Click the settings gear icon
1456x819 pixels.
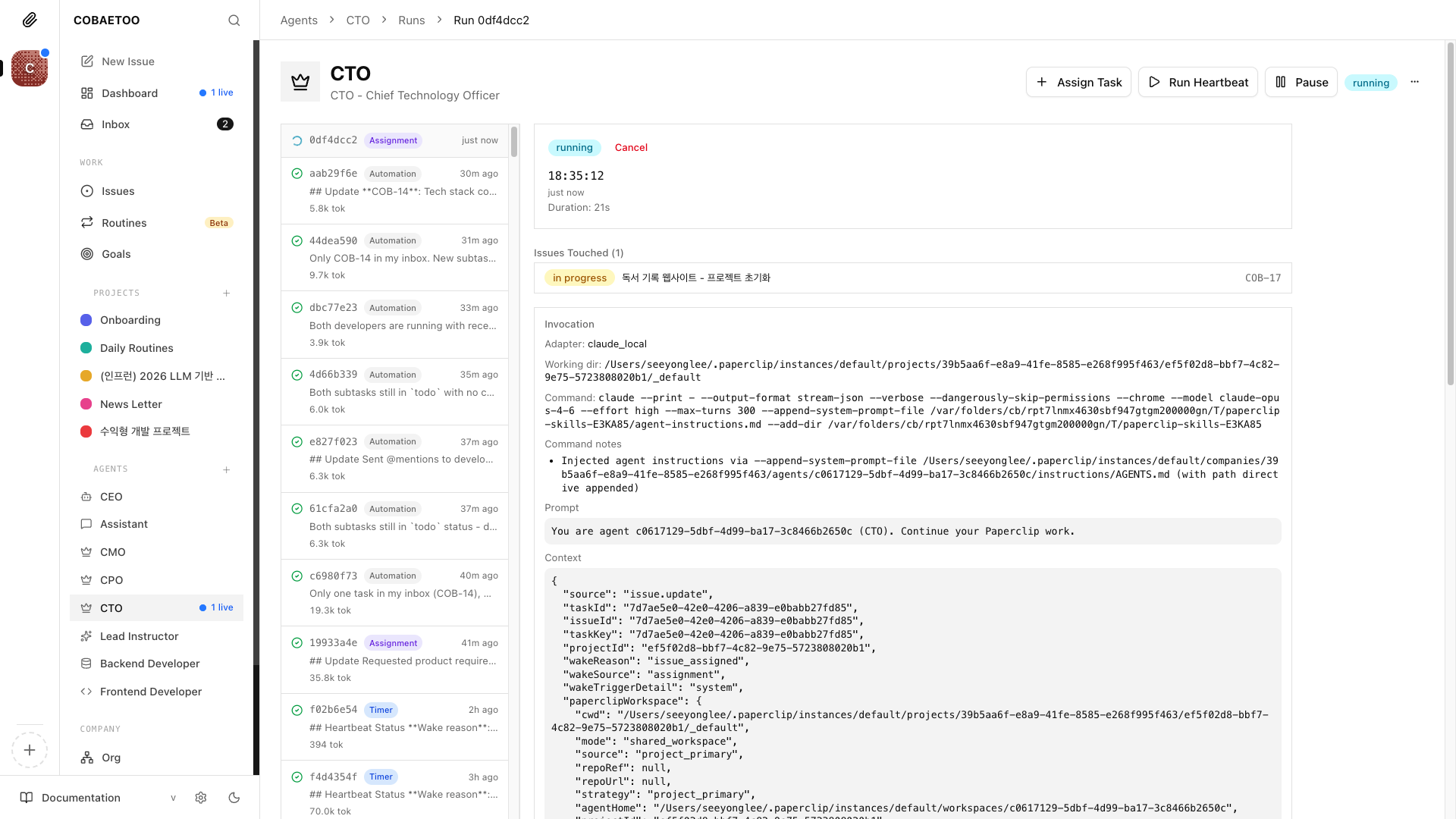point(201,798)
